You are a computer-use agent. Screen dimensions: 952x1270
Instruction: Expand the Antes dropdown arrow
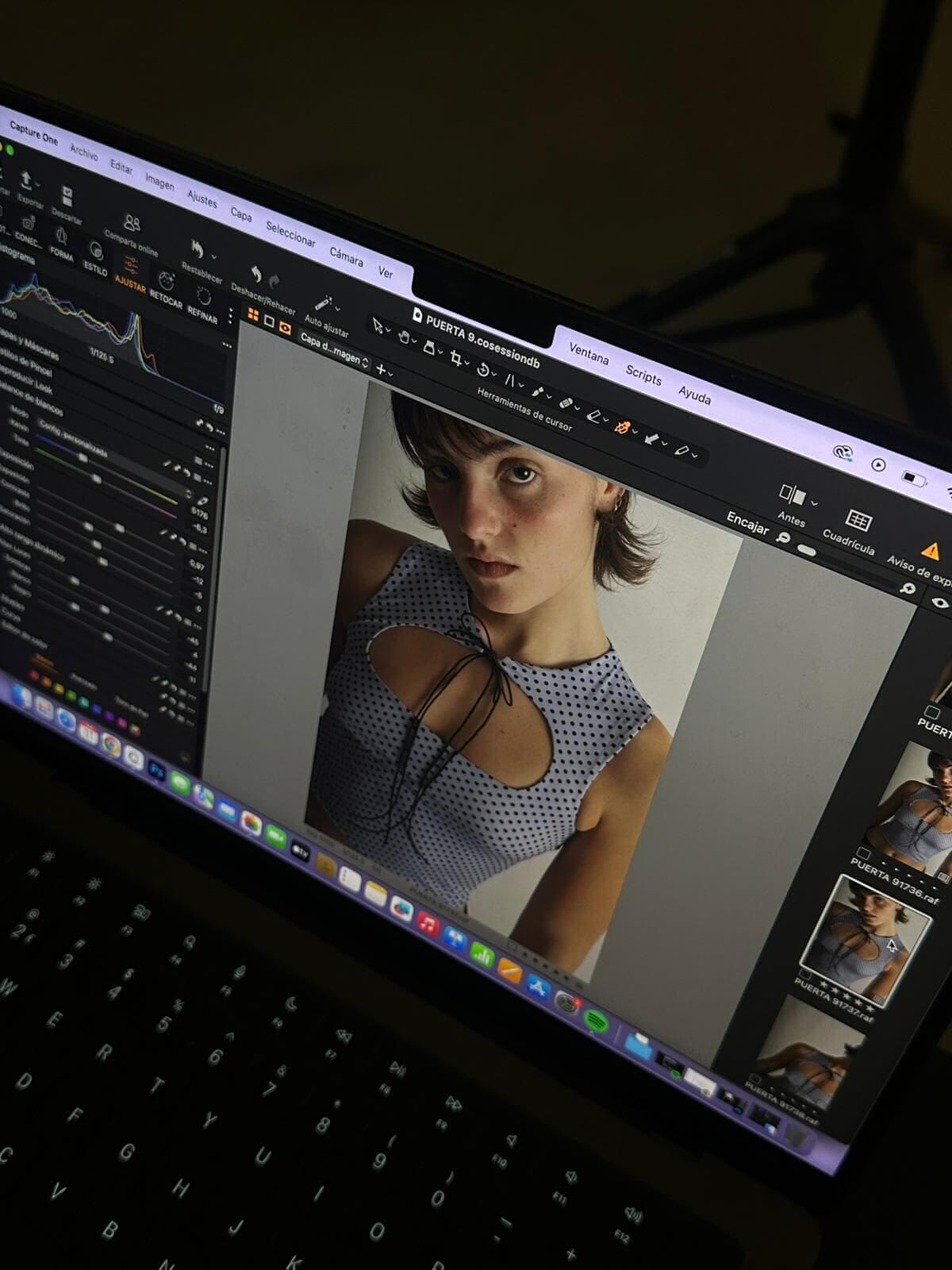pyautogui.click(x=814, y=502)
